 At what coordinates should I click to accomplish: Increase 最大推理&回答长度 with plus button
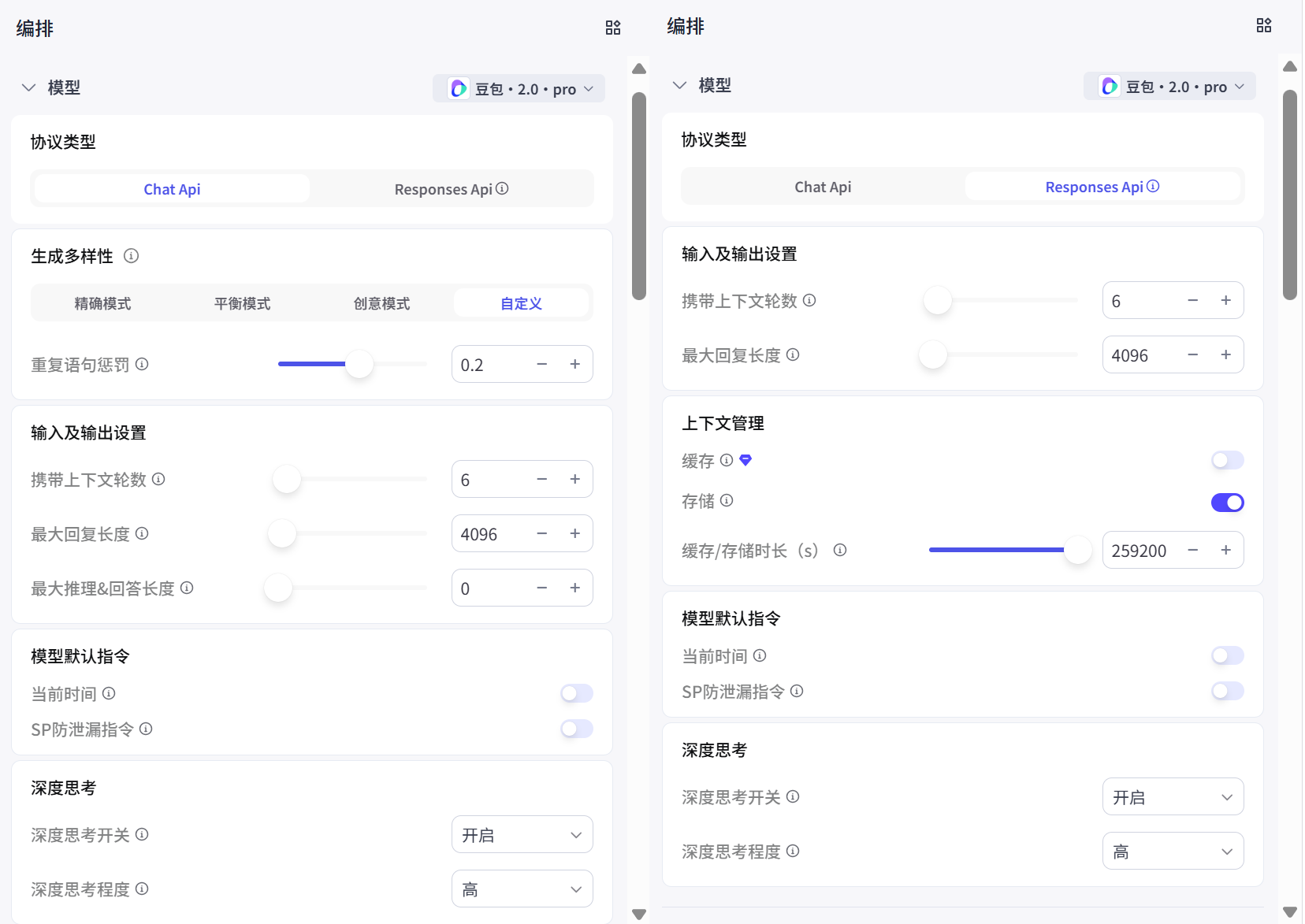[575, 588]
